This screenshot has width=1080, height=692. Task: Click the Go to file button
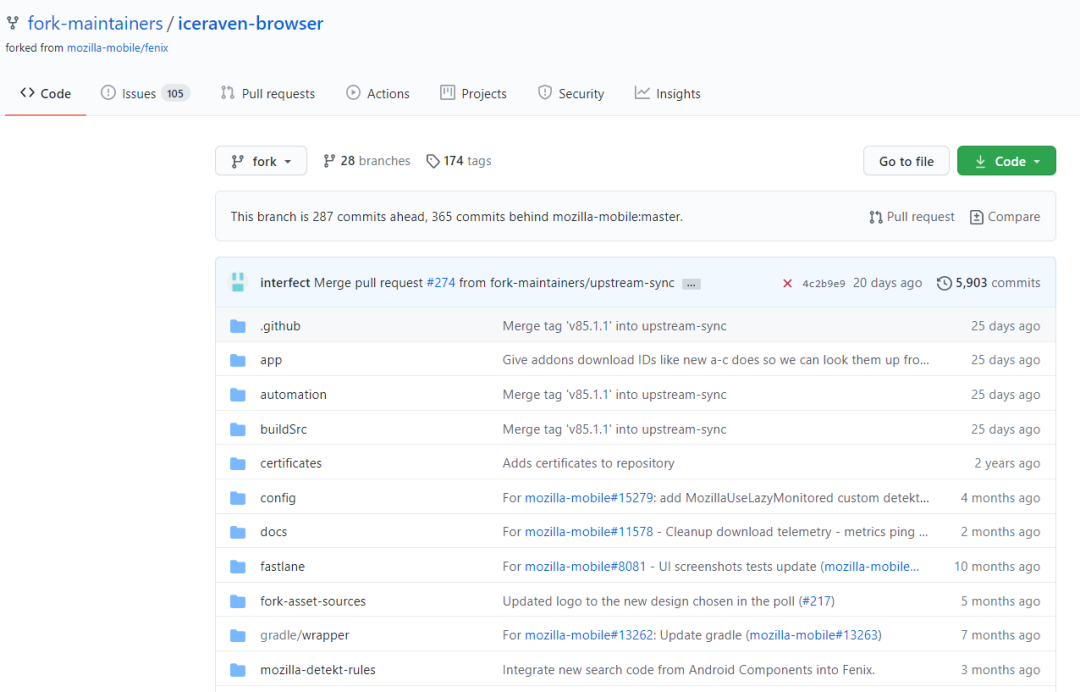click(x=906, y=161)
